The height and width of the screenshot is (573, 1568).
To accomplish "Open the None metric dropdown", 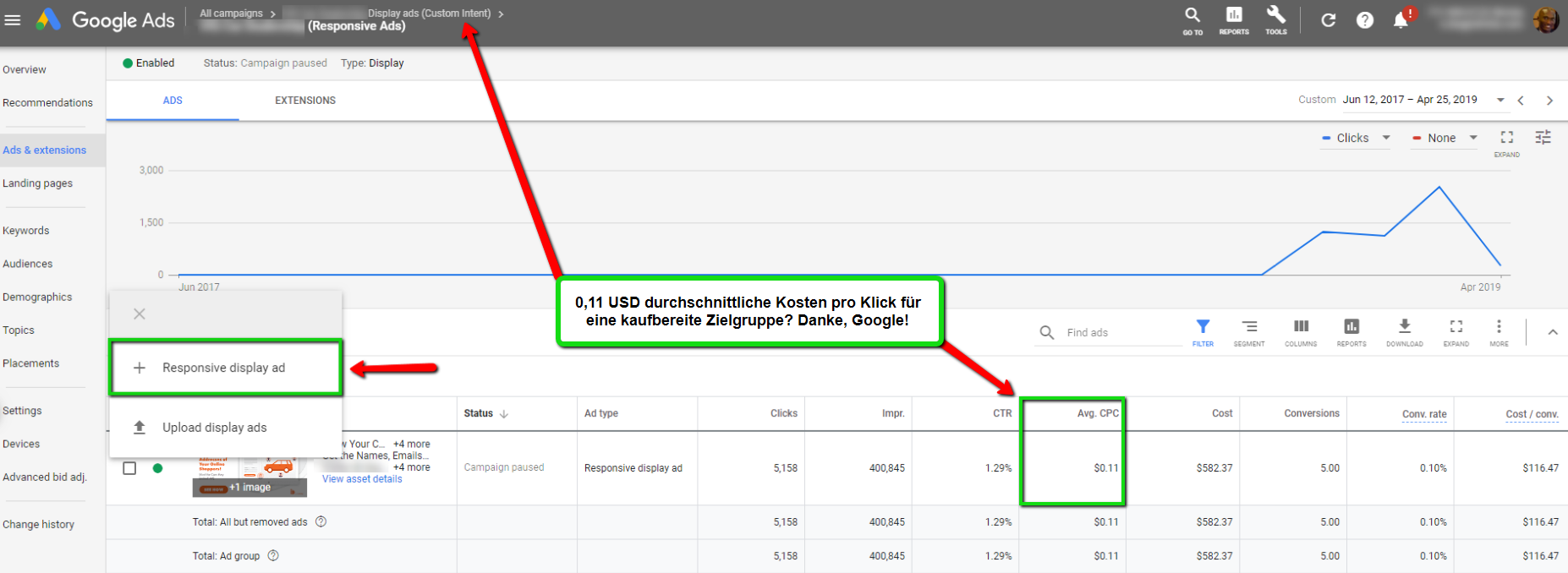I will [1445, 138].
